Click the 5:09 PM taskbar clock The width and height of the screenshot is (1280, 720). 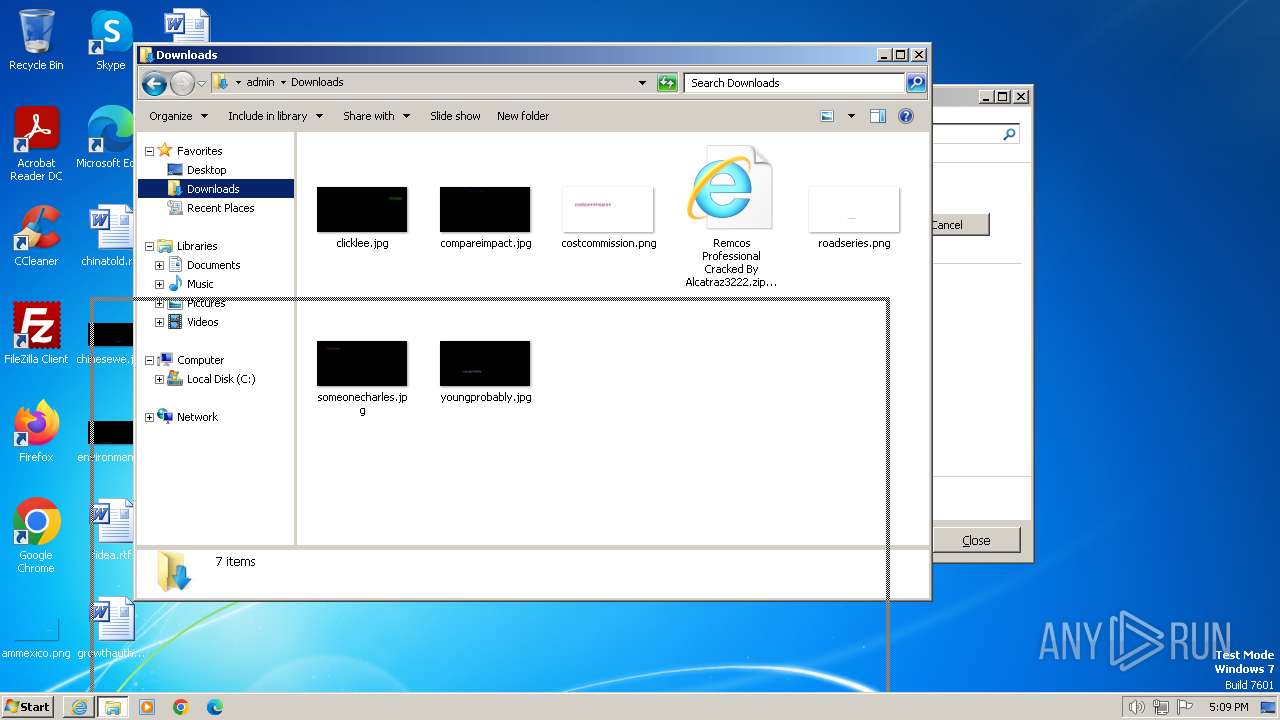coord(1228,707)
